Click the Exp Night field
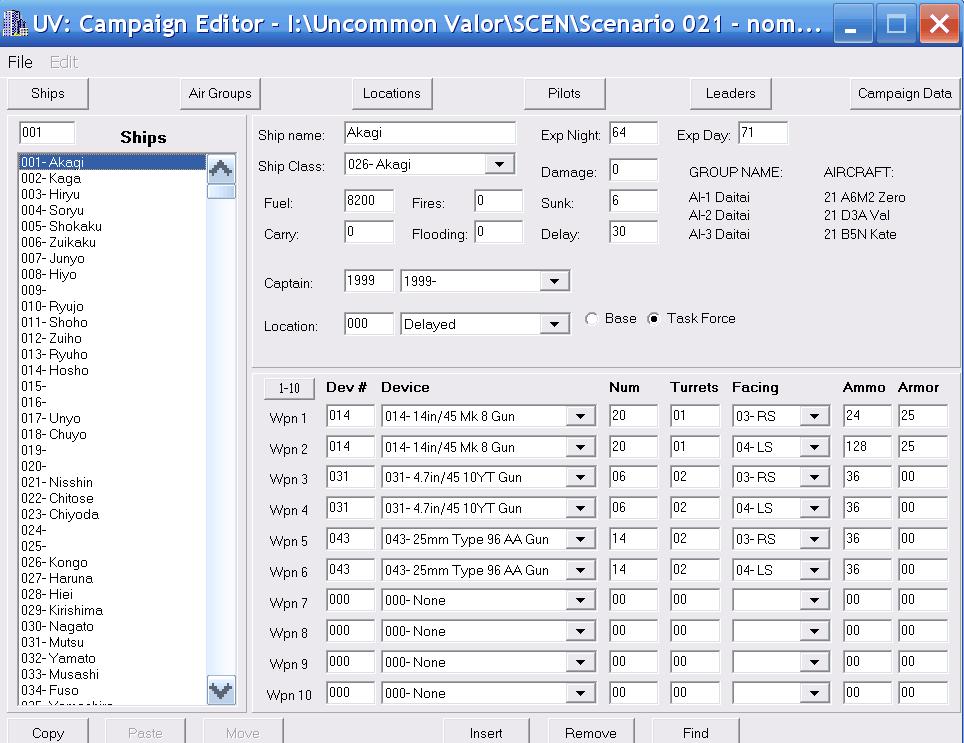The image size is (964, 743). pyautogui.click(x=633, y=133)
